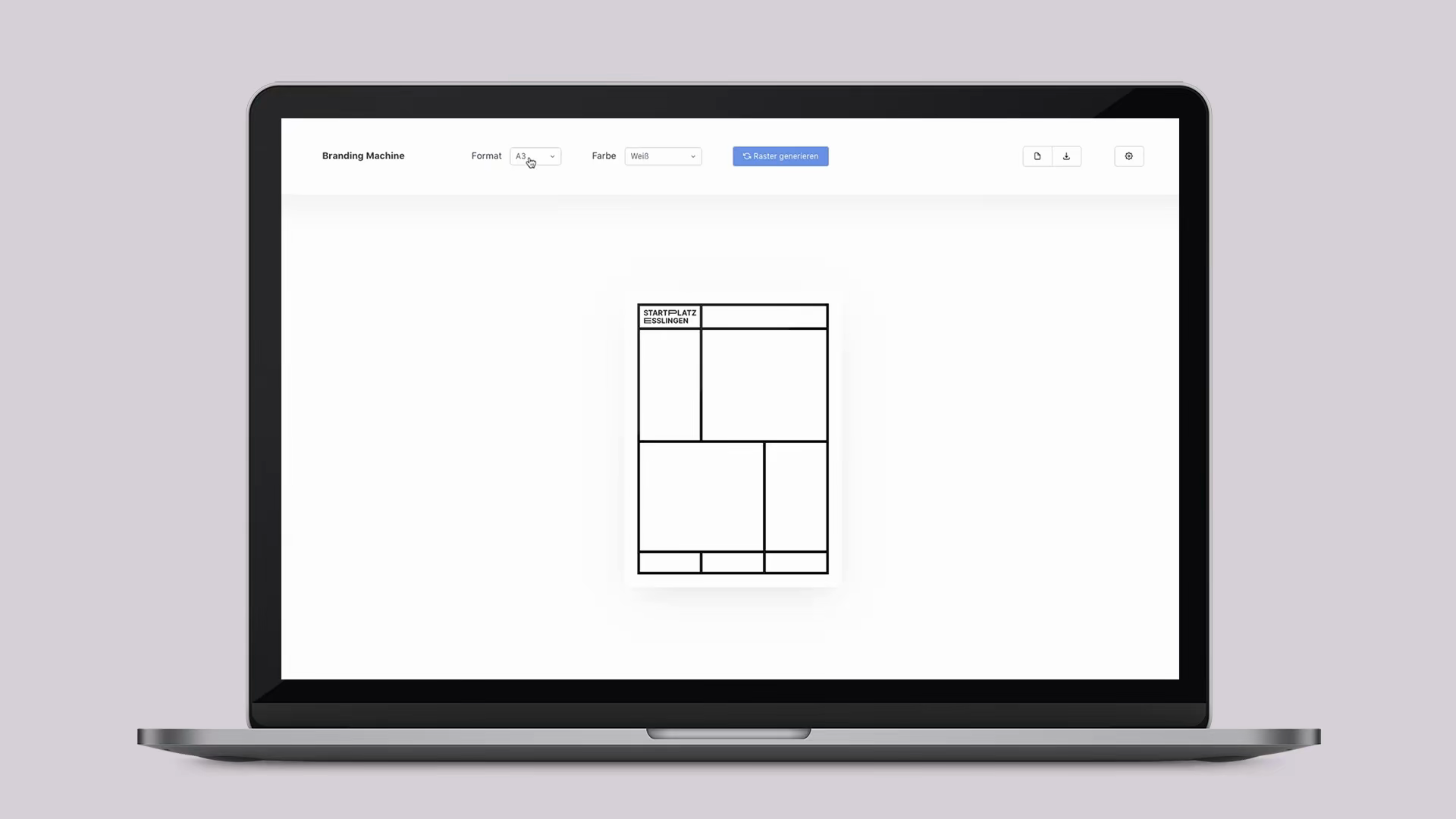Open the Format dropdown showing A3
This screenshot has height=819, width=1456.
tap(535, 156)
